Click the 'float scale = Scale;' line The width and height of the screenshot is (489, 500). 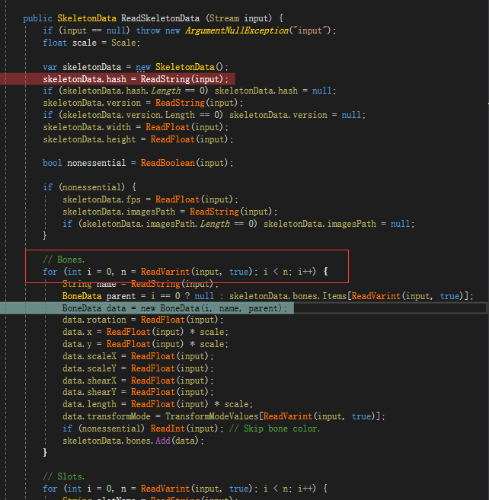point(91,43)
